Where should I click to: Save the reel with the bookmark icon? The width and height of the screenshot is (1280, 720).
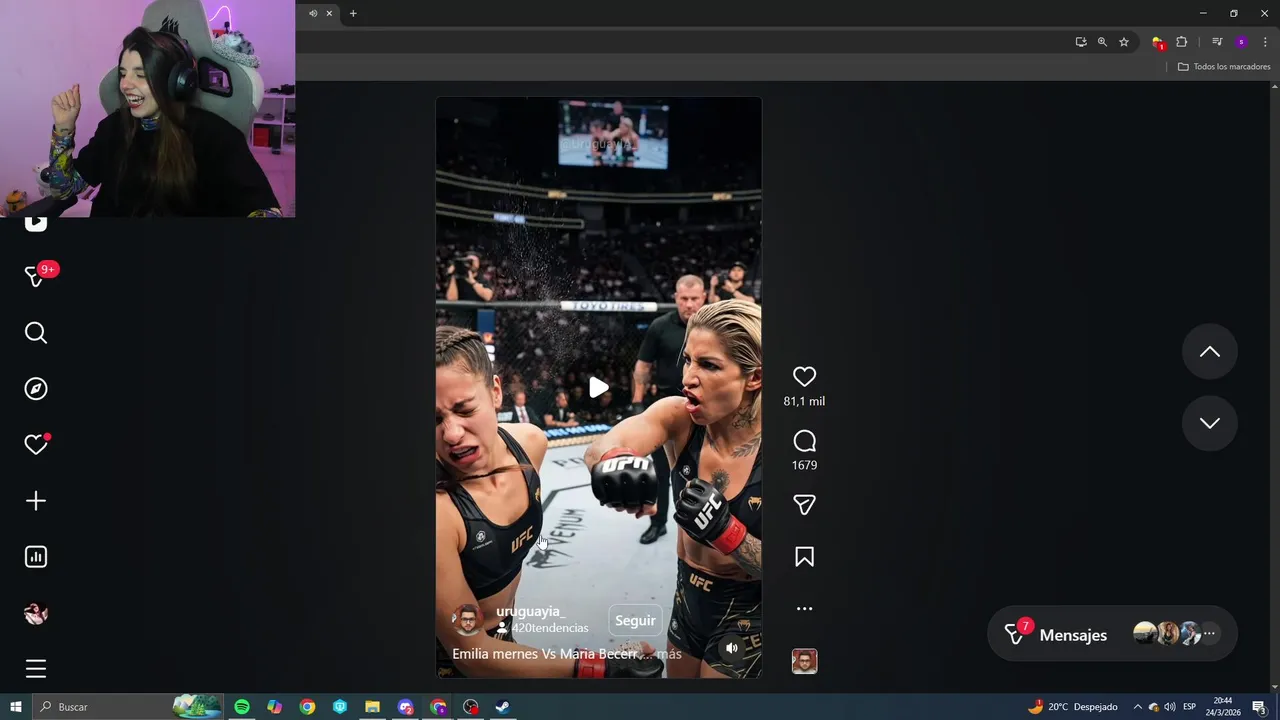(804, 557)
